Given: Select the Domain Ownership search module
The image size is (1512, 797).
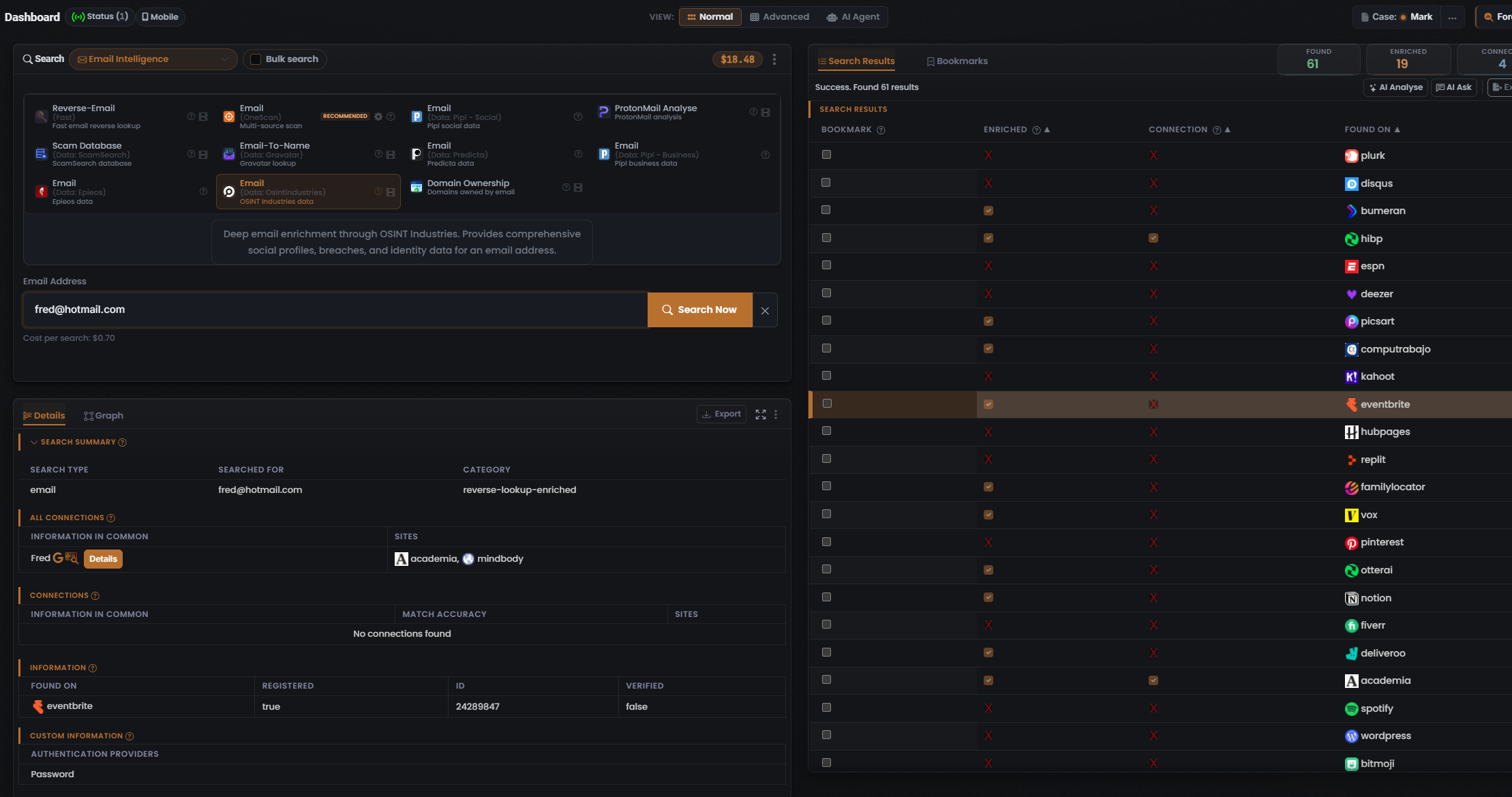Looking at the screenshot, I should click(x=496, y=187).
